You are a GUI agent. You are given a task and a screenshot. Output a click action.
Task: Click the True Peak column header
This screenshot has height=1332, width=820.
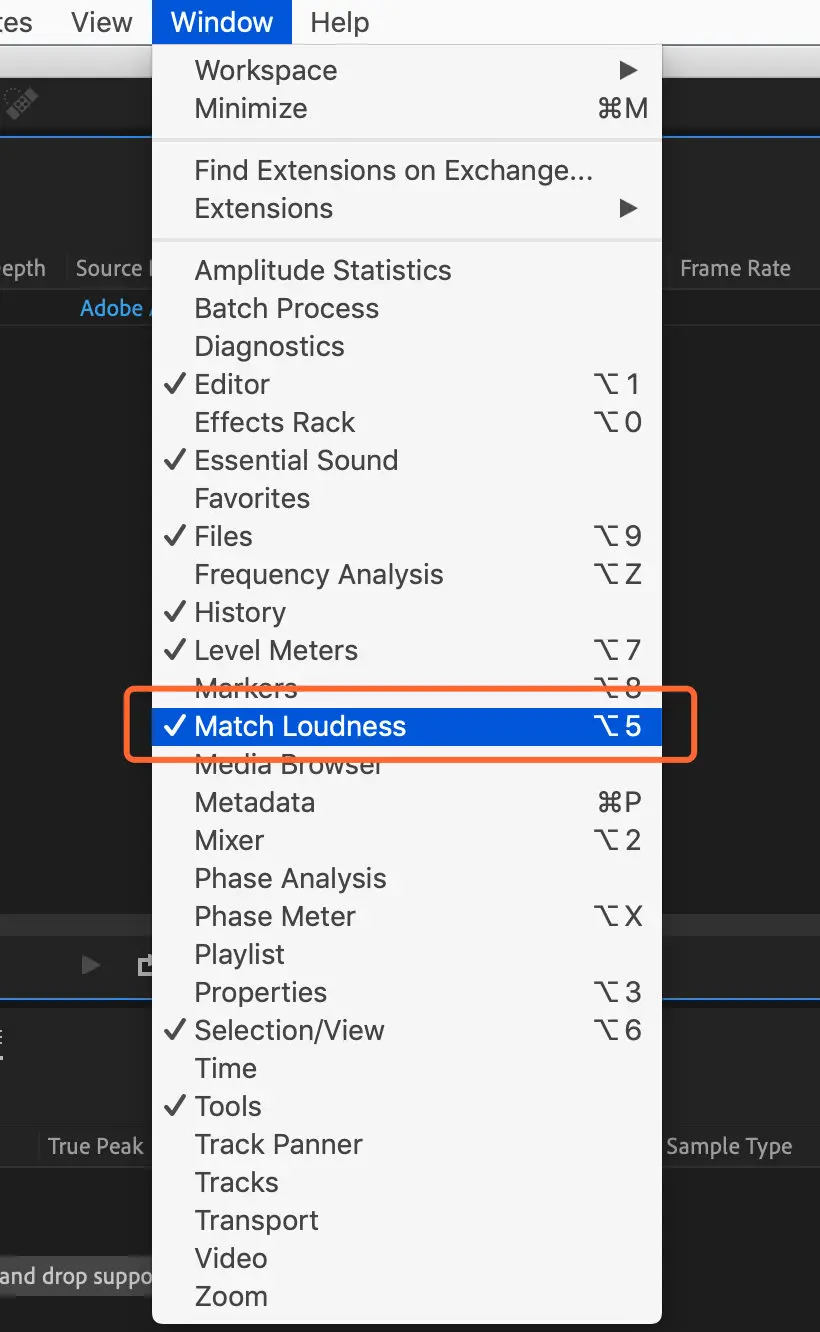[x=96, y=1147]
